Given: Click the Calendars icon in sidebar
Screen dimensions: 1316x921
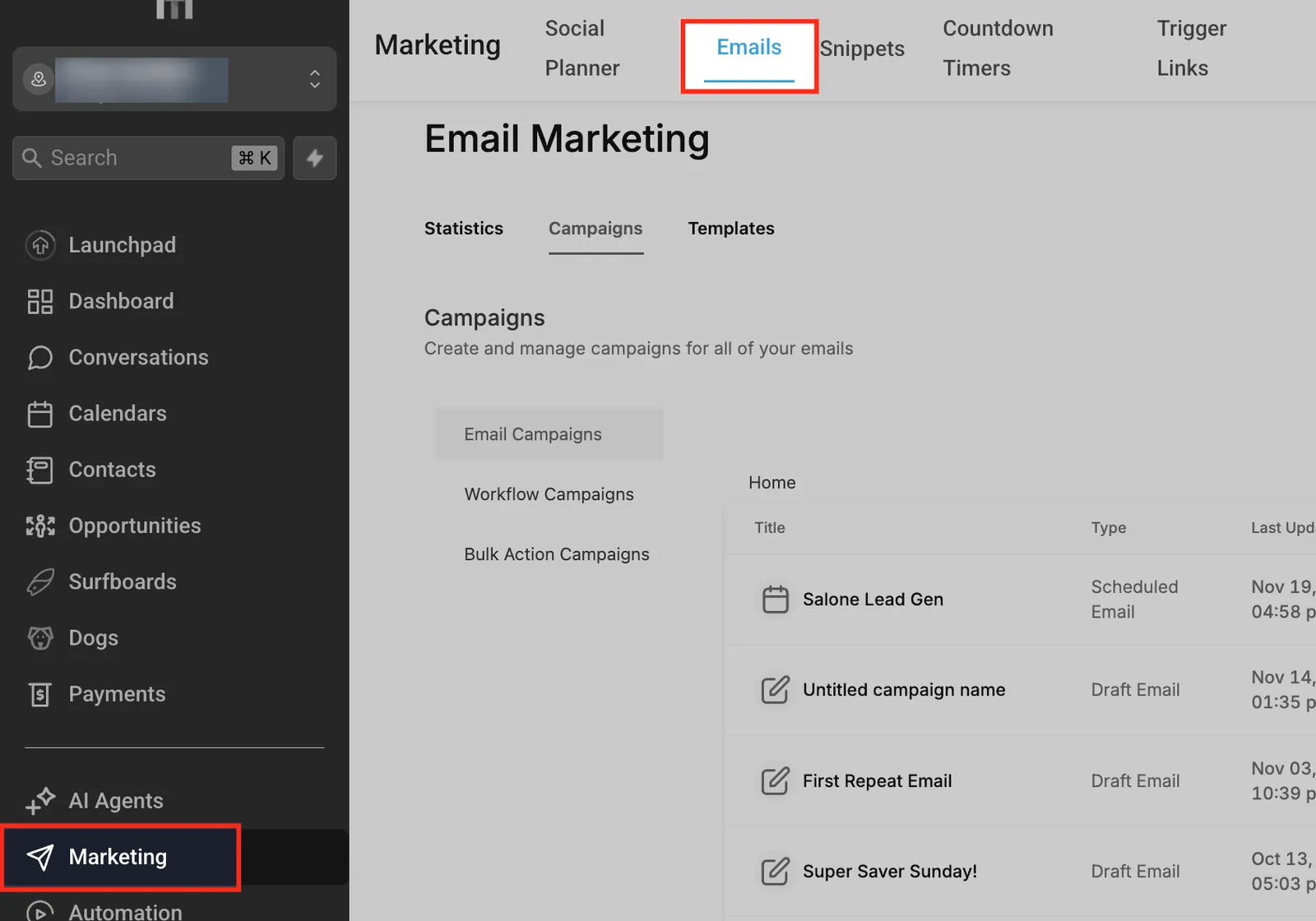Looking at the screenshot, I should (40, 414).
